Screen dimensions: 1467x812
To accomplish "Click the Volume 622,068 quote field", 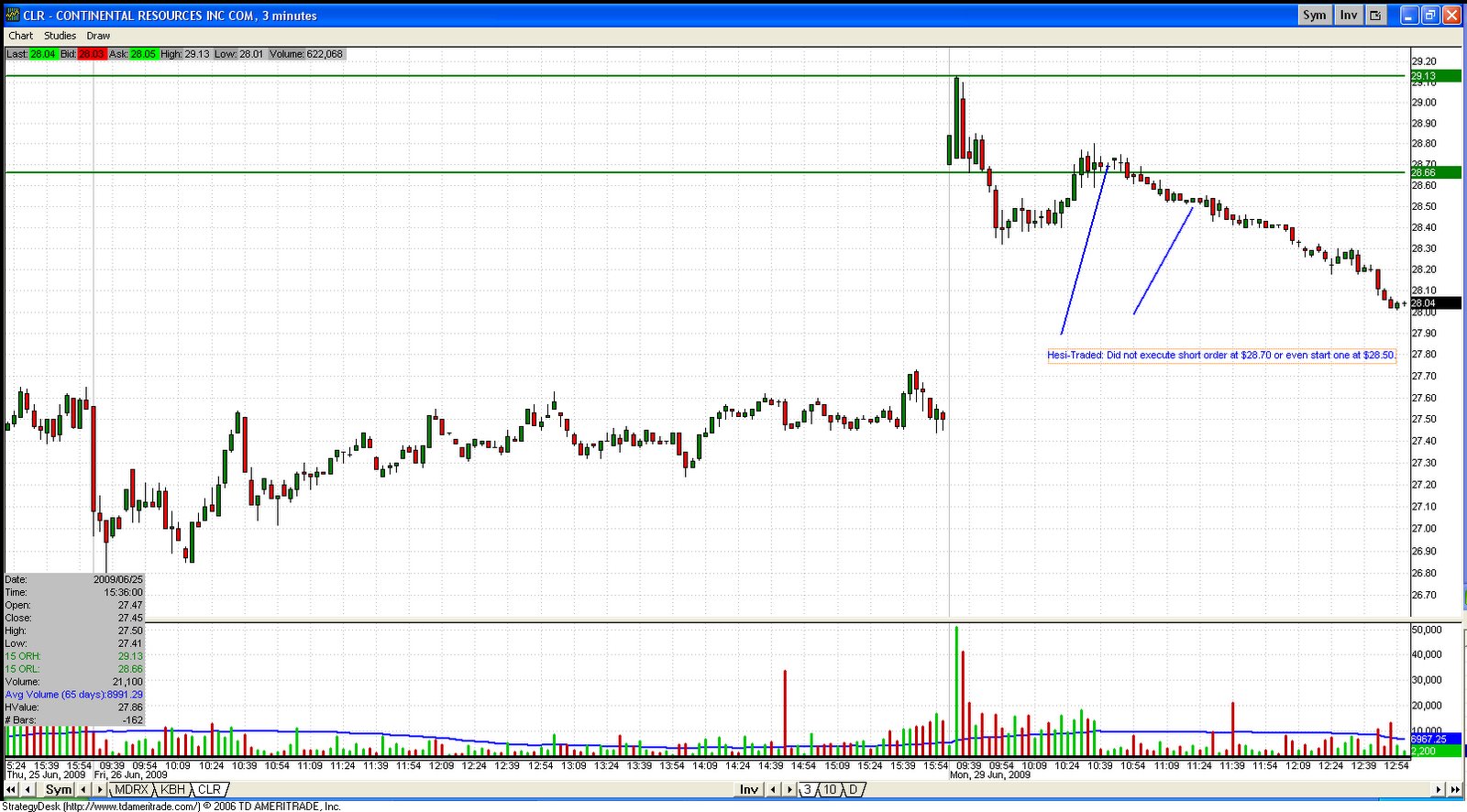I will [306, 54].
